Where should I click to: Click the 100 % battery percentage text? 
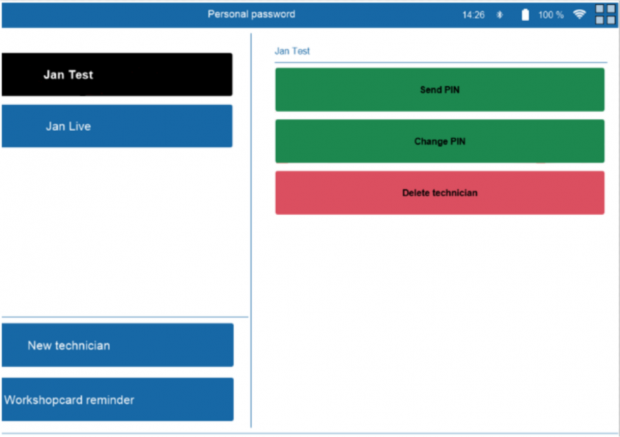551,15
